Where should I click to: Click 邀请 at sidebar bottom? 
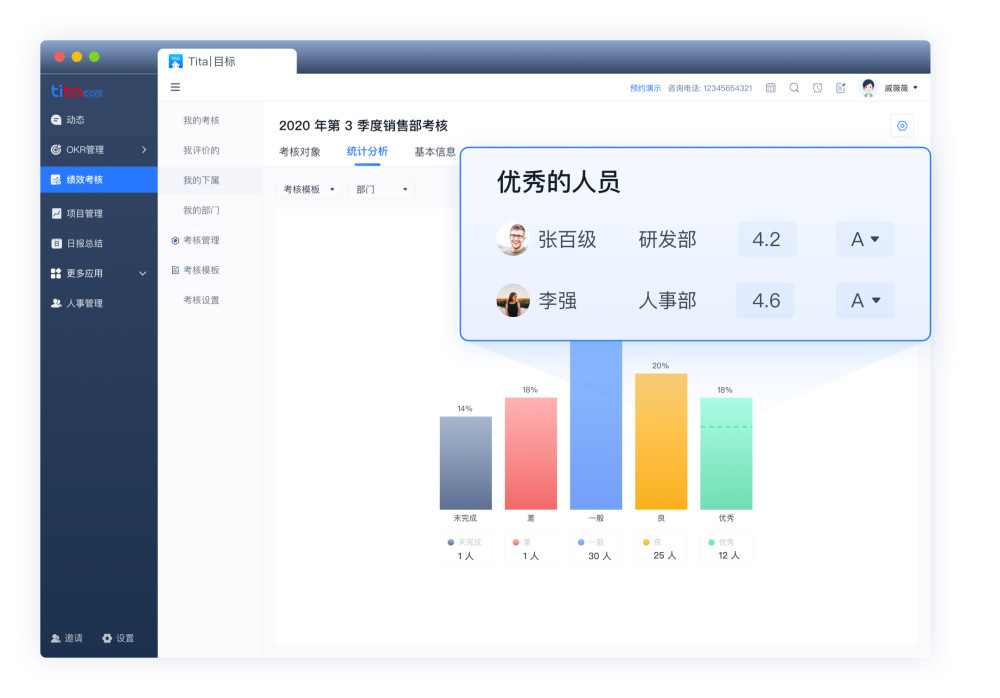tap(67, 638)
